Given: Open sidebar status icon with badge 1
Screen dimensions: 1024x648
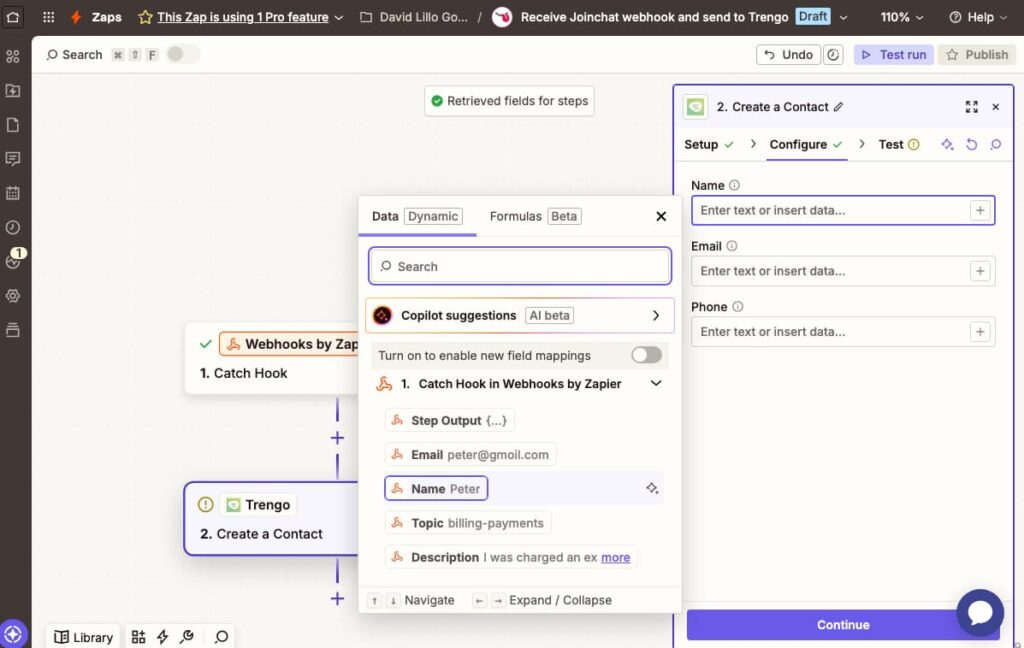Looking at the screenshot, I should 13,260.
